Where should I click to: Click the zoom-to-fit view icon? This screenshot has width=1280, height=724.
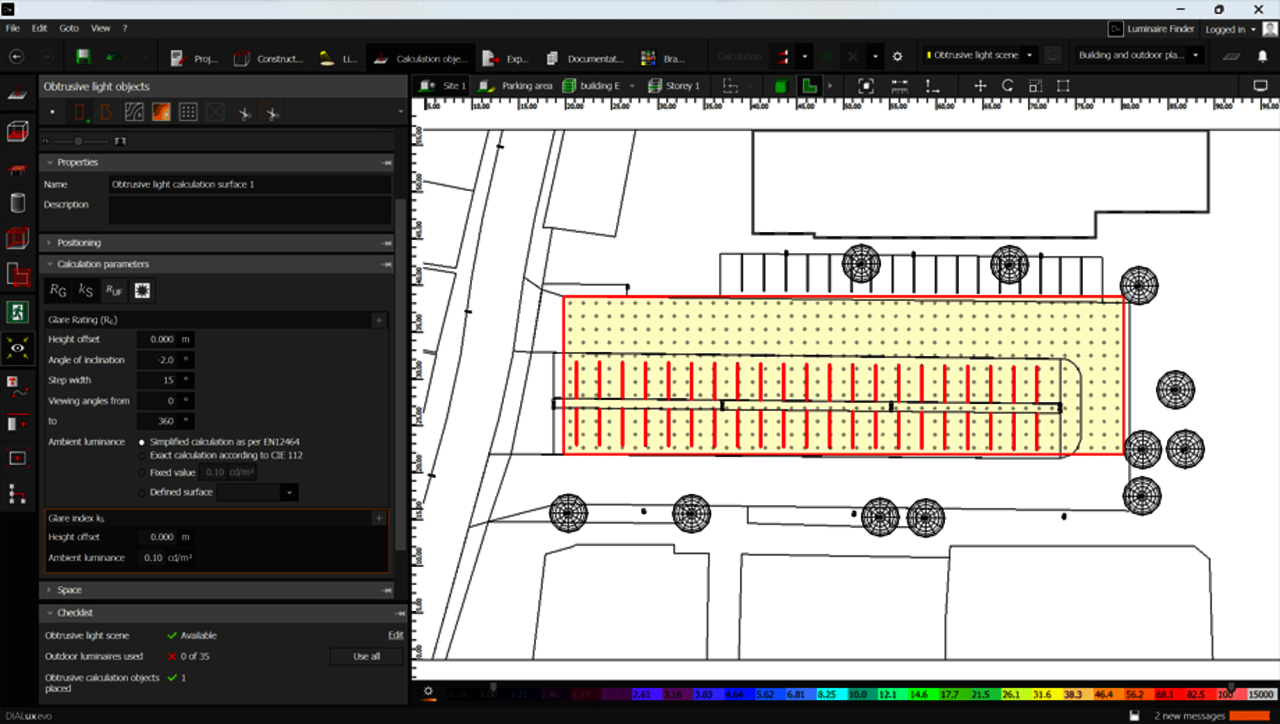point(866,86)
